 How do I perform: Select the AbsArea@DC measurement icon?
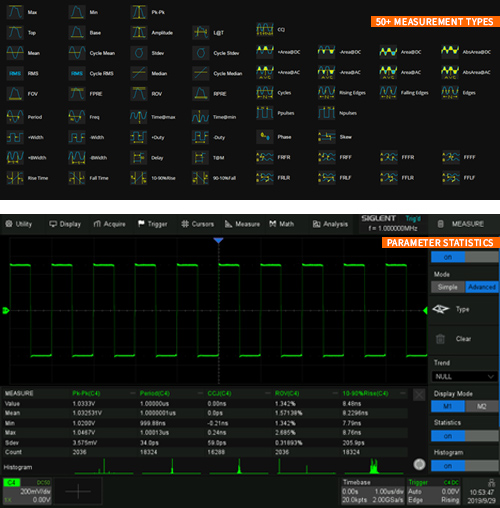(450, 52)
